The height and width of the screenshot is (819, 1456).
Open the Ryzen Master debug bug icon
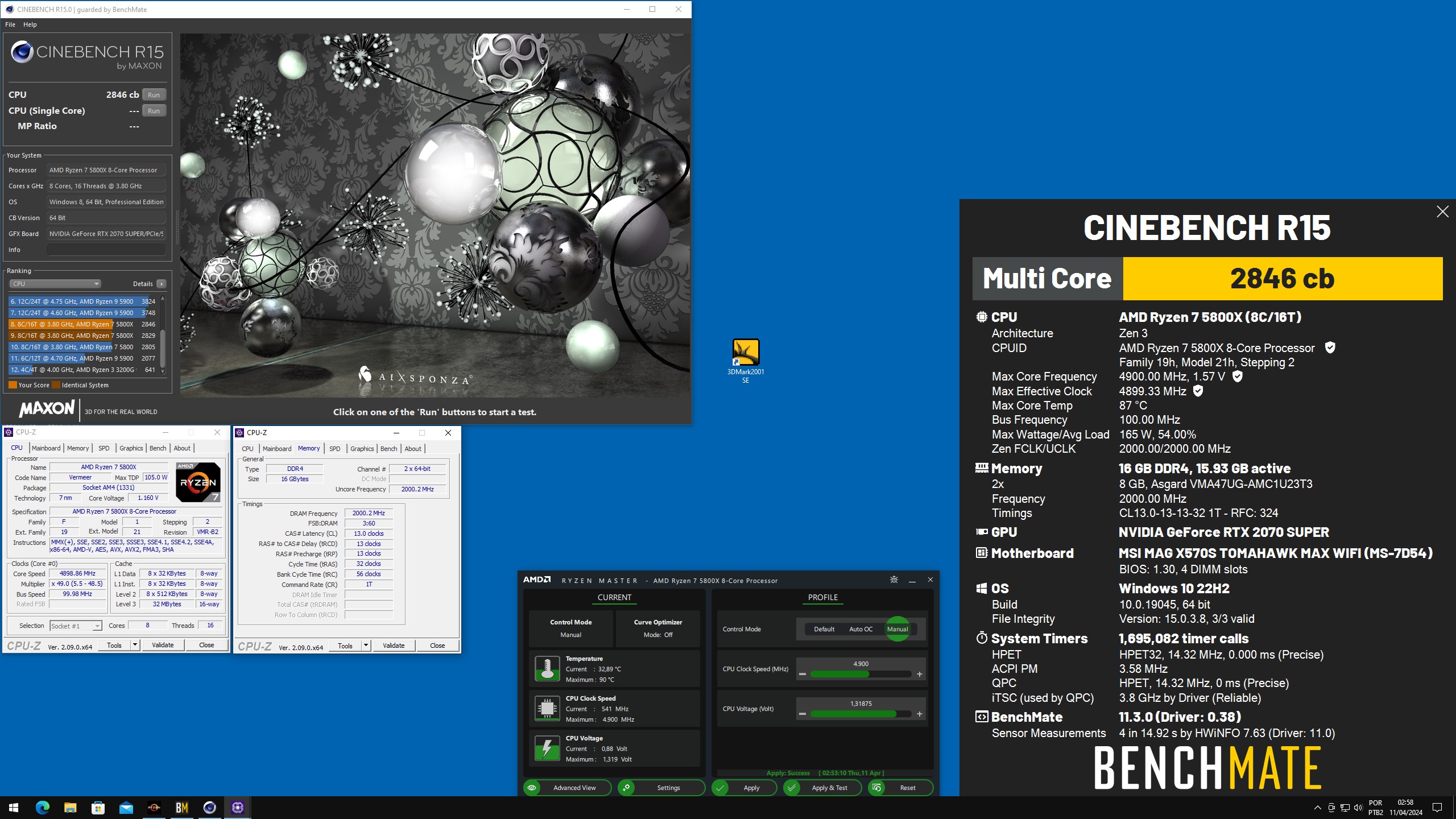coord(894,580)
